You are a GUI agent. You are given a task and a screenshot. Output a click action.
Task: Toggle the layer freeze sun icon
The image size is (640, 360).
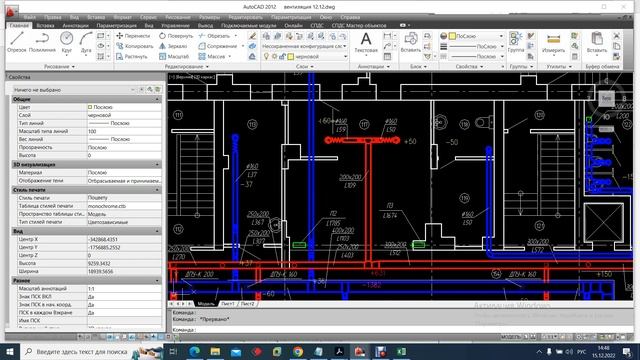[x=274, y=56]
